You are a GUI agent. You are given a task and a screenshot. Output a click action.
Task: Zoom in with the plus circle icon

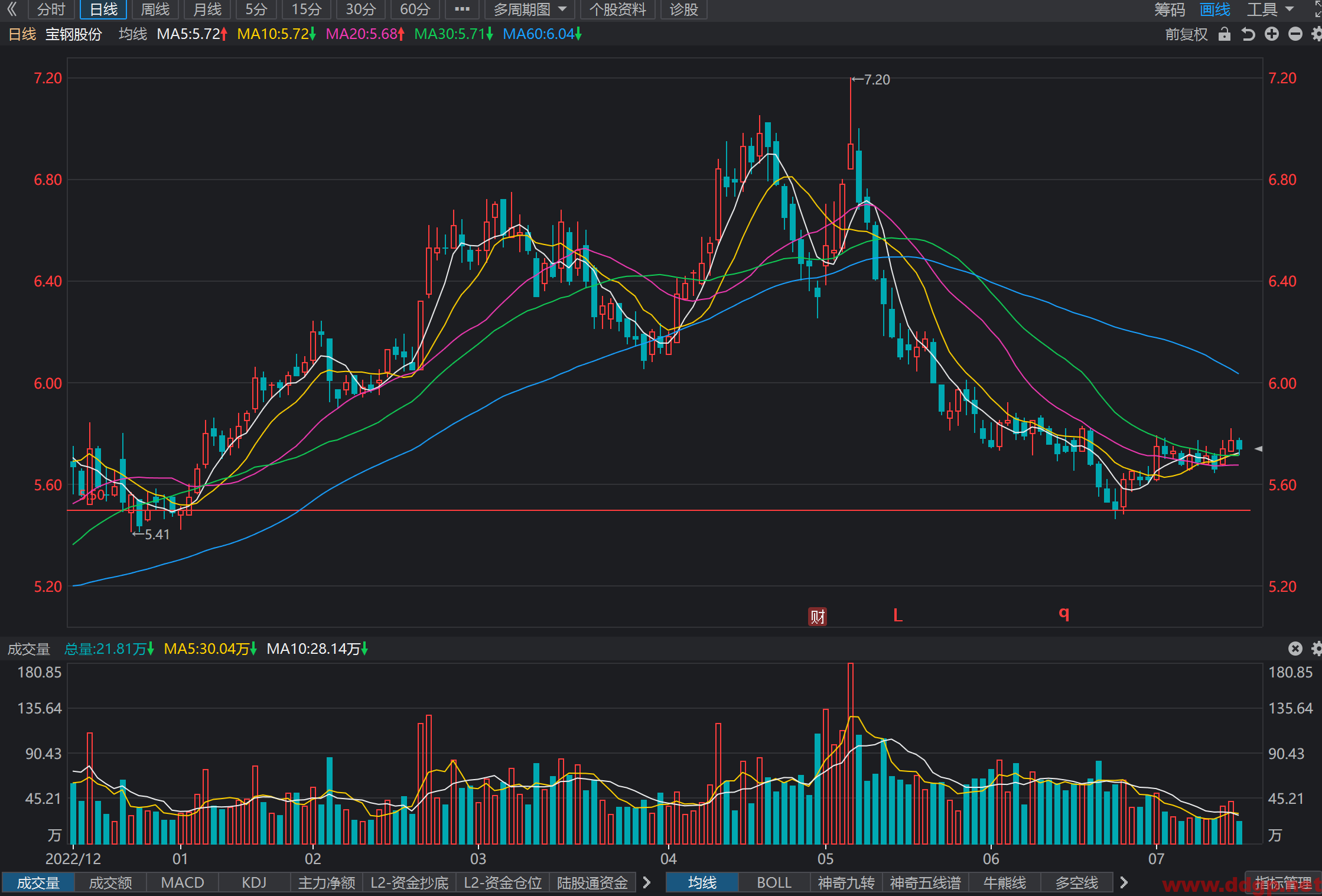tap(1272, 34)
